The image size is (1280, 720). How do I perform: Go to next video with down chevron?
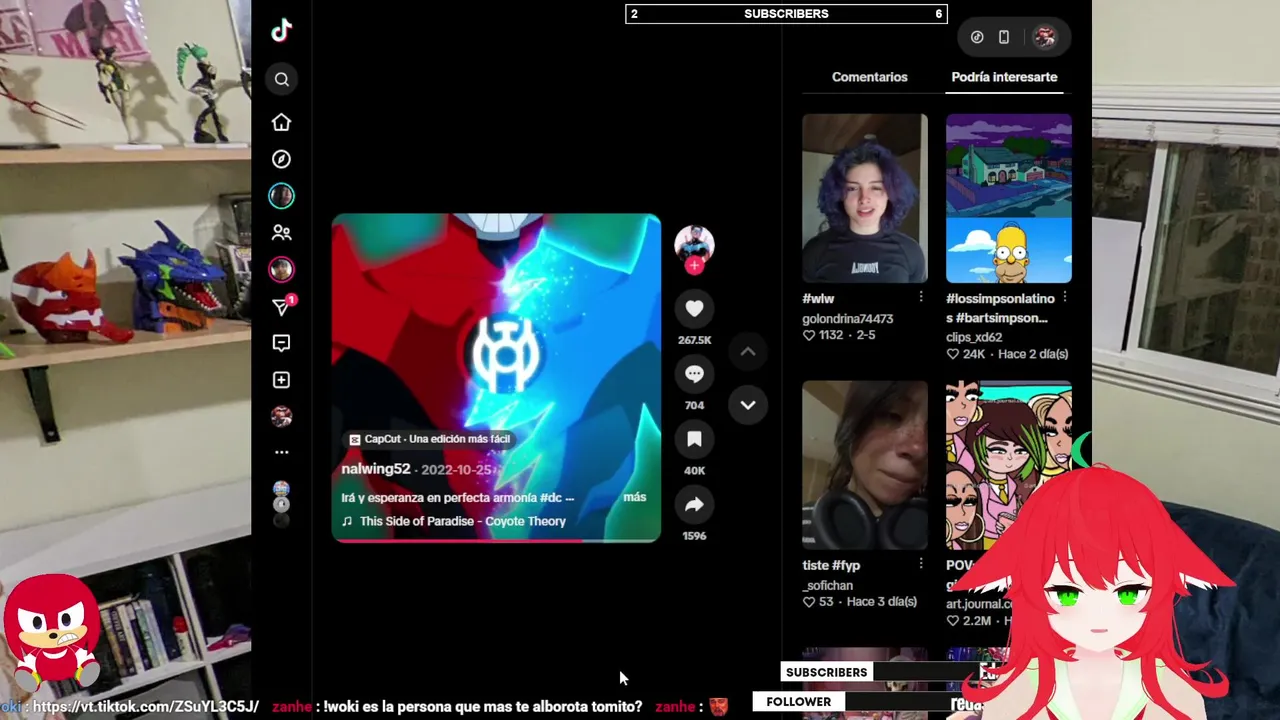point(747,405)
